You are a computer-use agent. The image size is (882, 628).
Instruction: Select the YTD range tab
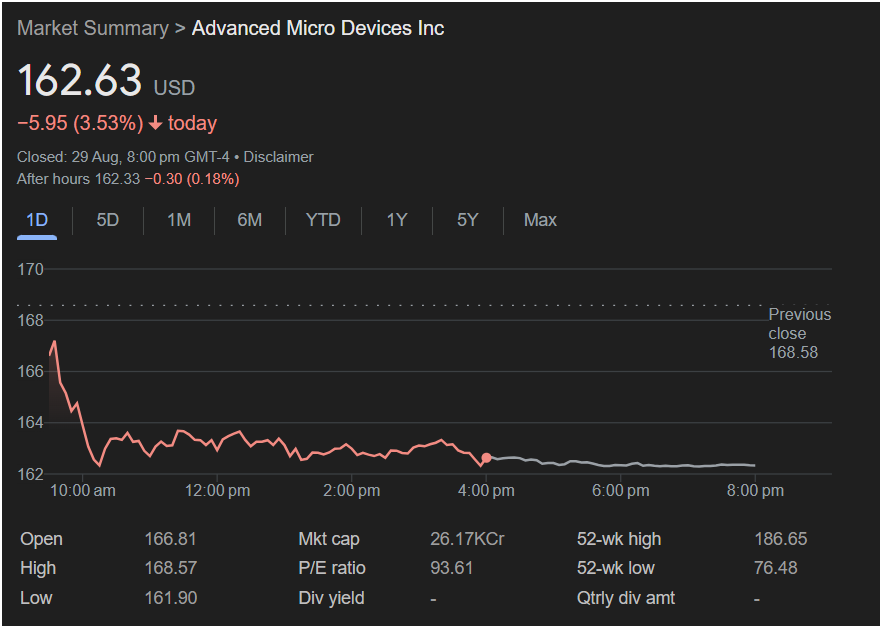[323, 220]
